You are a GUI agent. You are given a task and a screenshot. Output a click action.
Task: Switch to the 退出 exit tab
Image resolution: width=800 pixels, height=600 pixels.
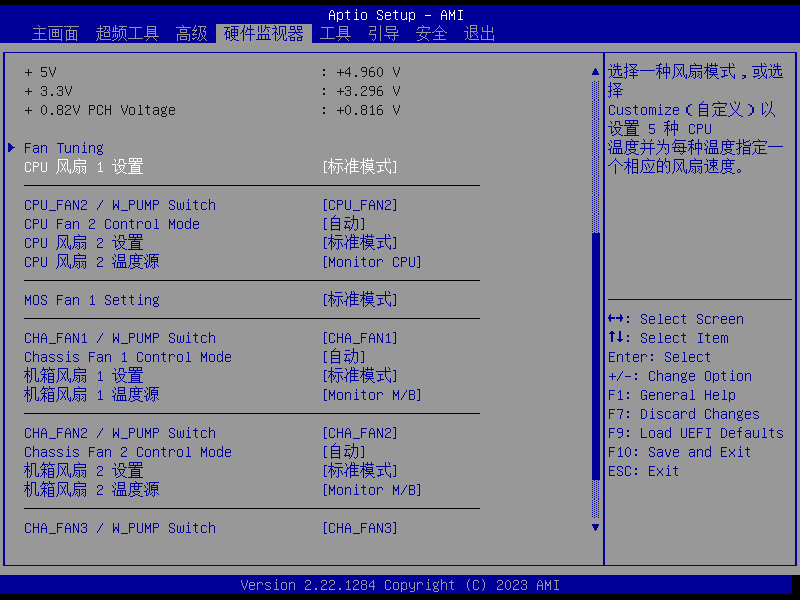[479, 33]
